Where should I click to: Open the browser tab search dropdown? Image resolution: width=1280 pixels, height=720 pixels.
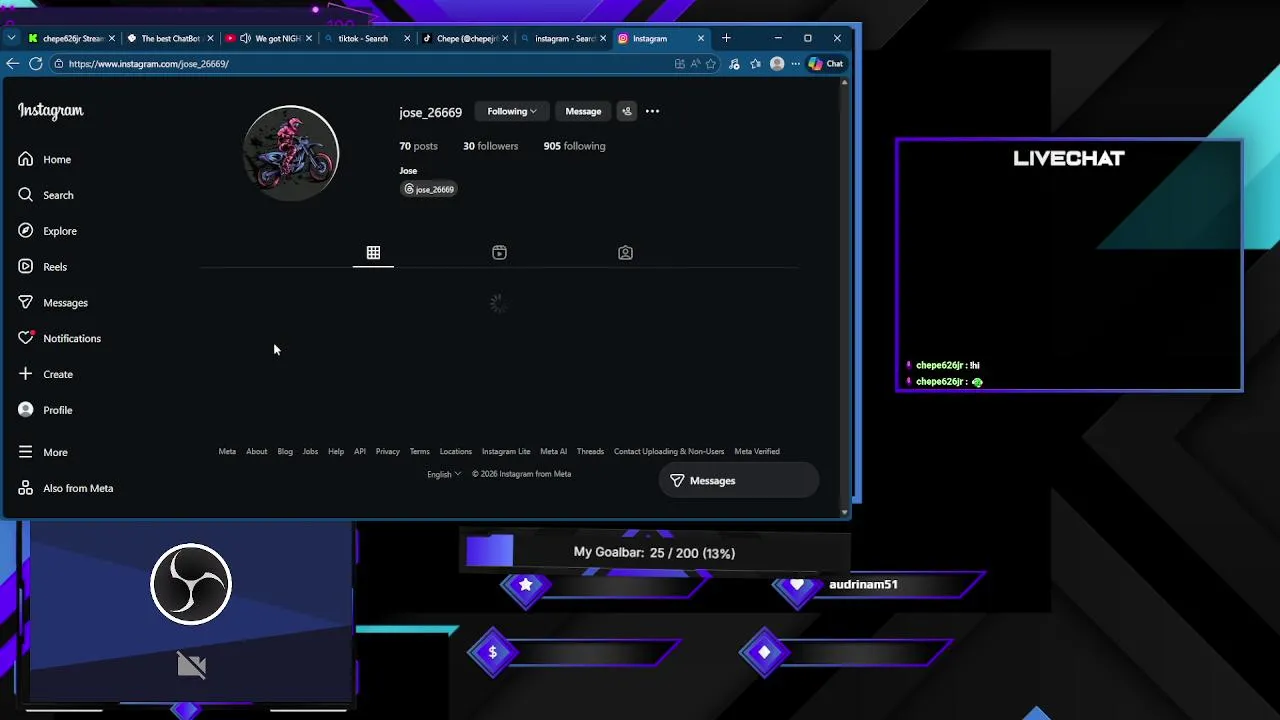(11, 38)
